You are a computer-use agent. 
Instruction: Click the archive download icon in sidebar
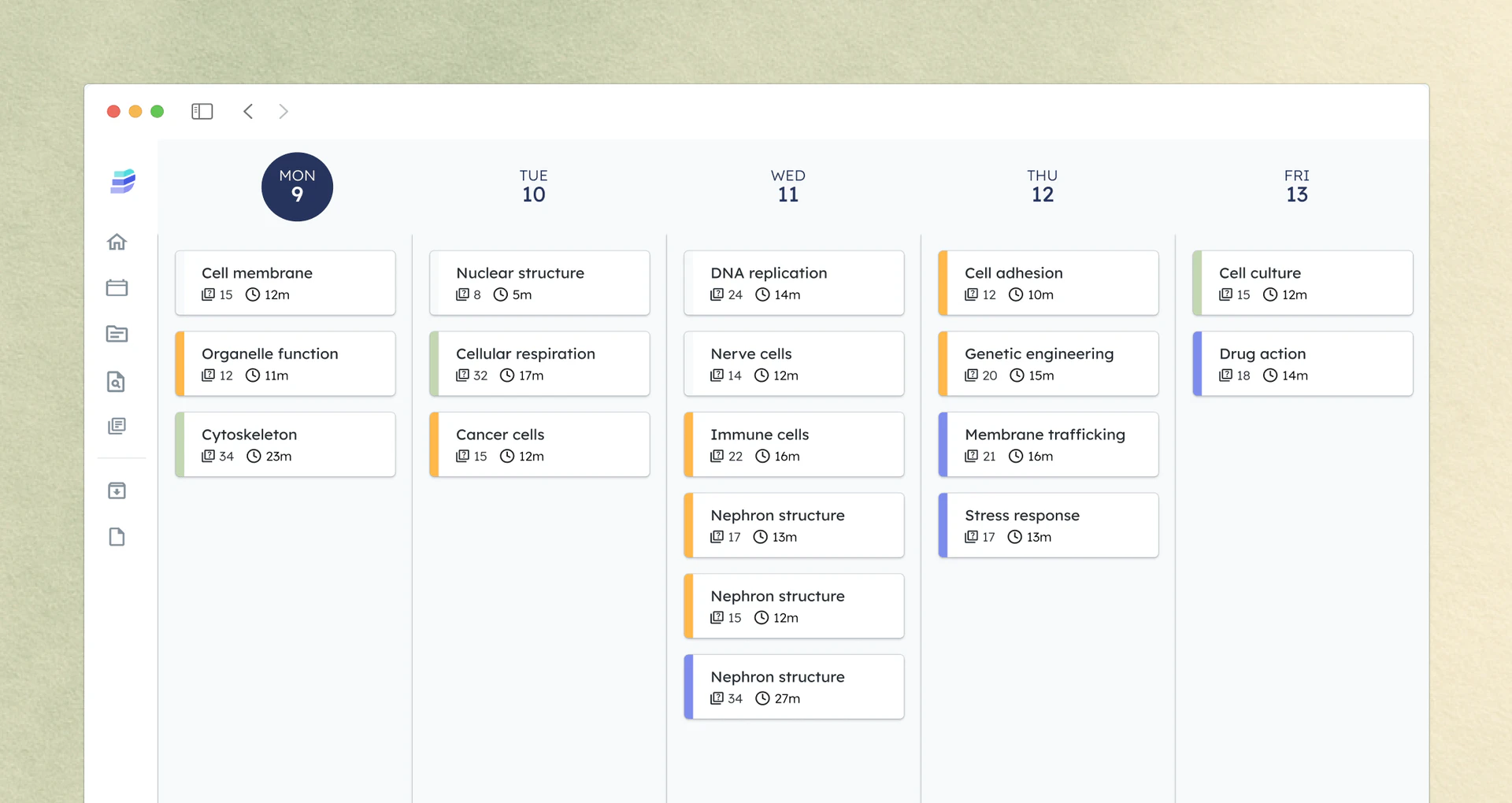[117, 490]
